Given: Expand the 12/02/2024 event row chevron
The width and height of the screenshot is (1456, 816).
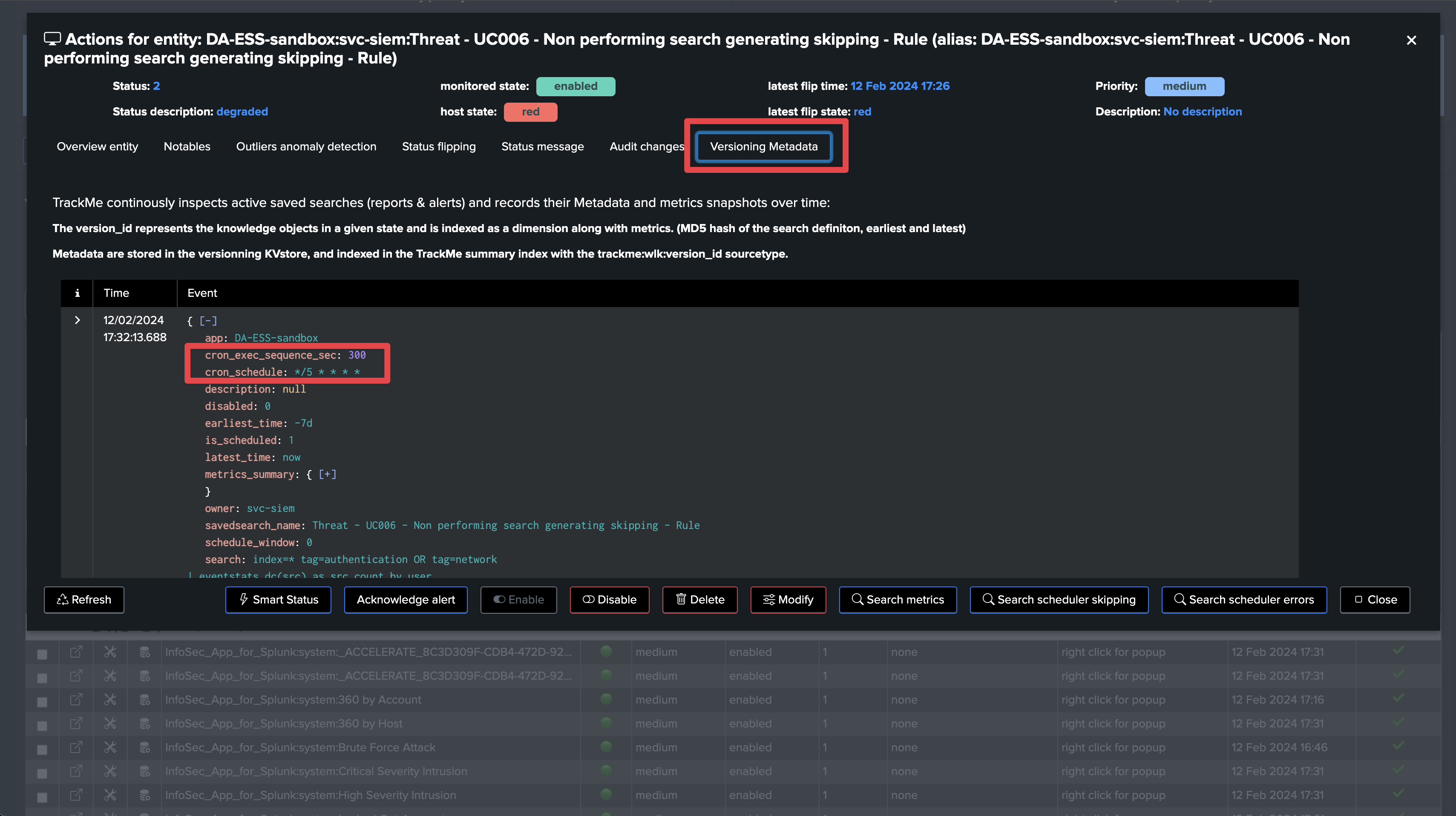Looking at the screenshot, I should point(78,320).
